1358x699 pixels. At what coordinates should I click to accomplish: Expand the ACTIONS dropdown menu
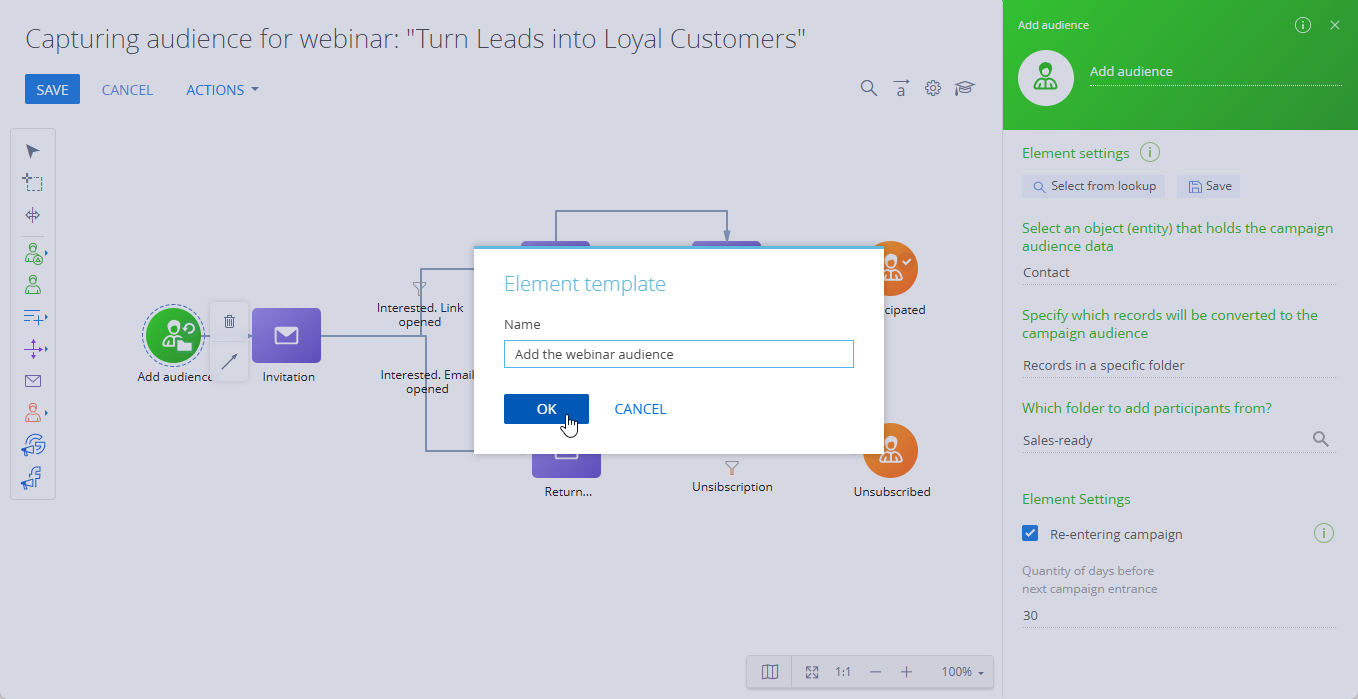(x=222, y=90)
